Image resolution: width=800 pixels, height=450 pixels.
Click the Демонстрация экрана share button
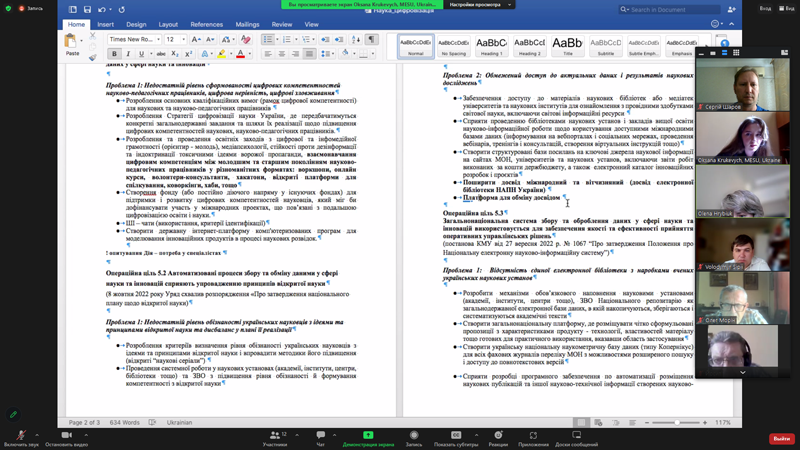(x=368, y=438)
